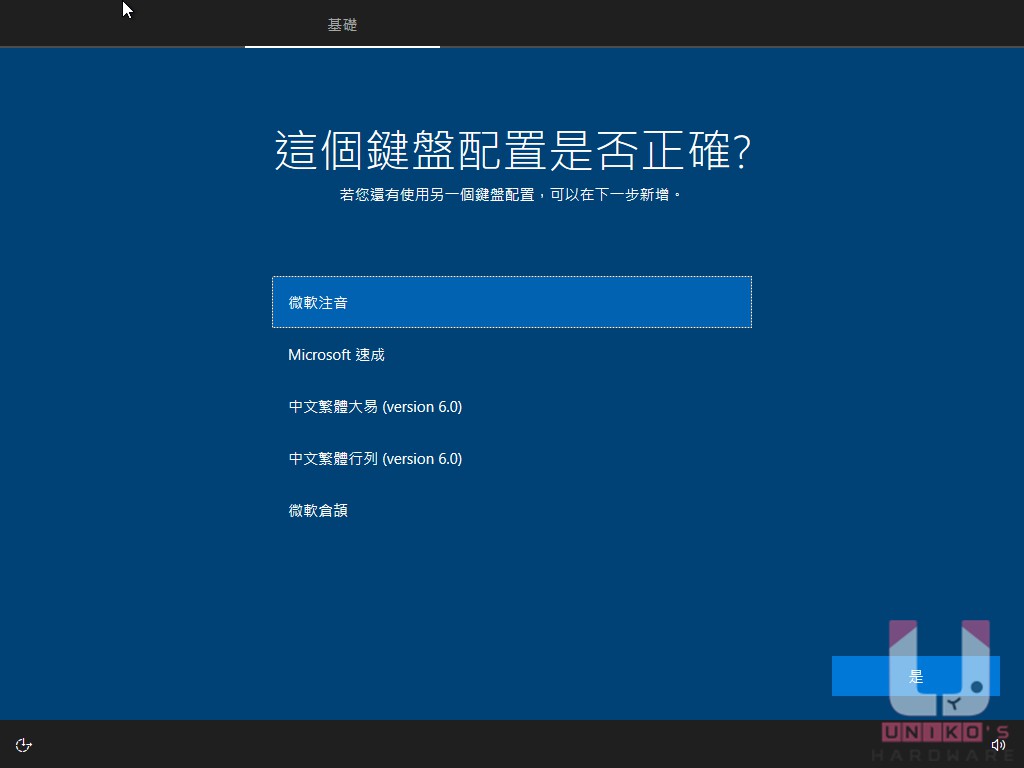Select 中文繁體大易 (version 6.0)
Screen dimensions: 1024x768
512,407
